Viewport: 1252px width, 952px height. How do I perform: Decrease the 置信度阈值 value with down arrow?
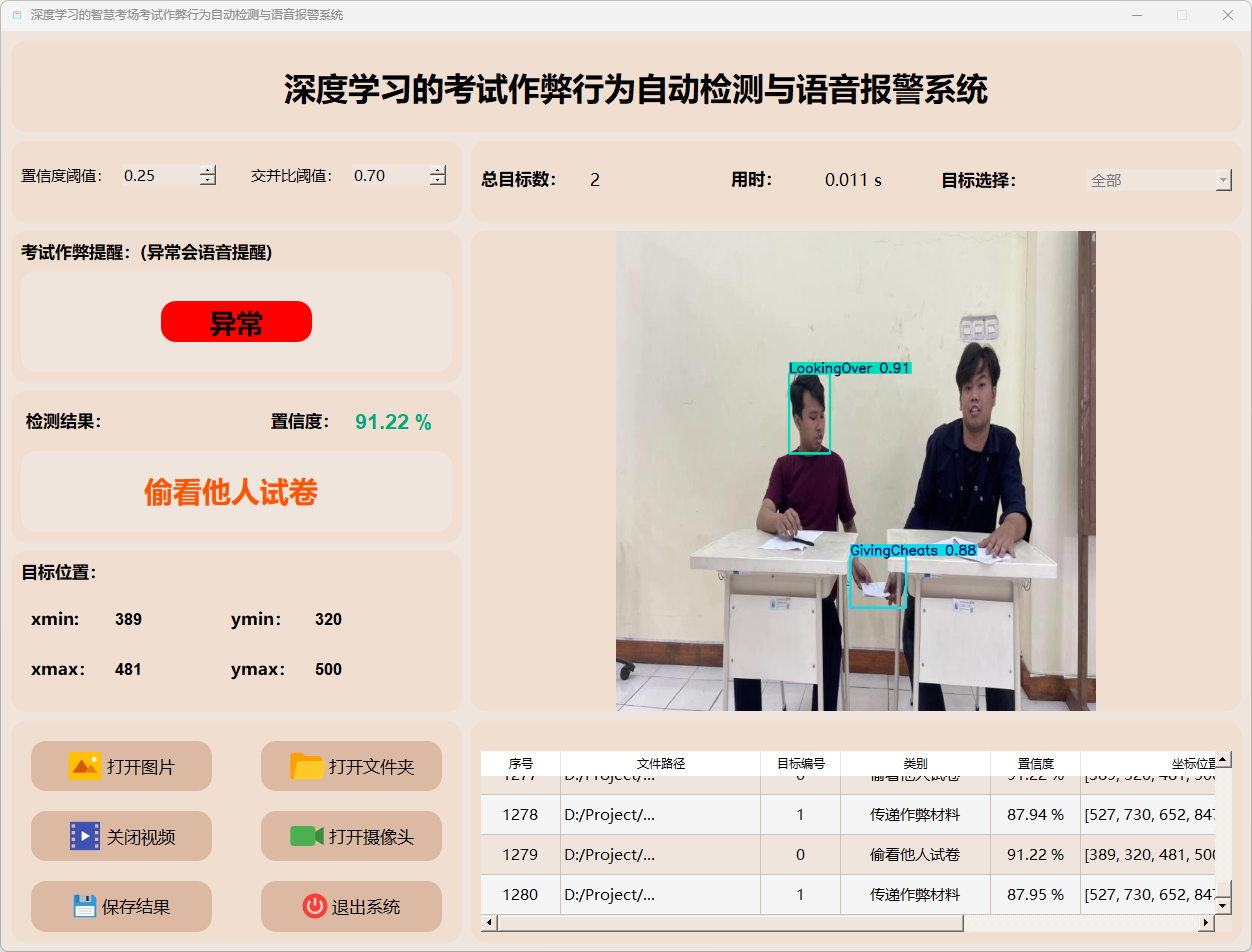coord(208,181)
